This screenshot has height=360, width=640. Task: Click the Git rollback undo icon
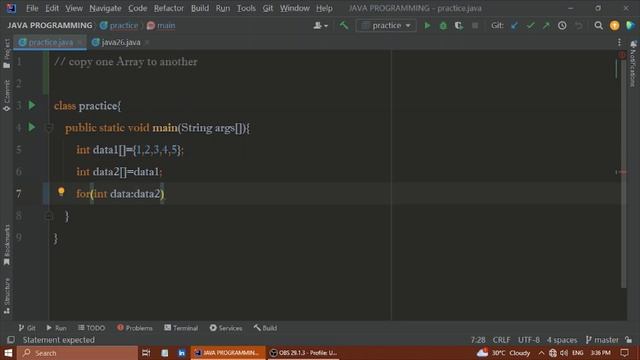pos(578,25)
